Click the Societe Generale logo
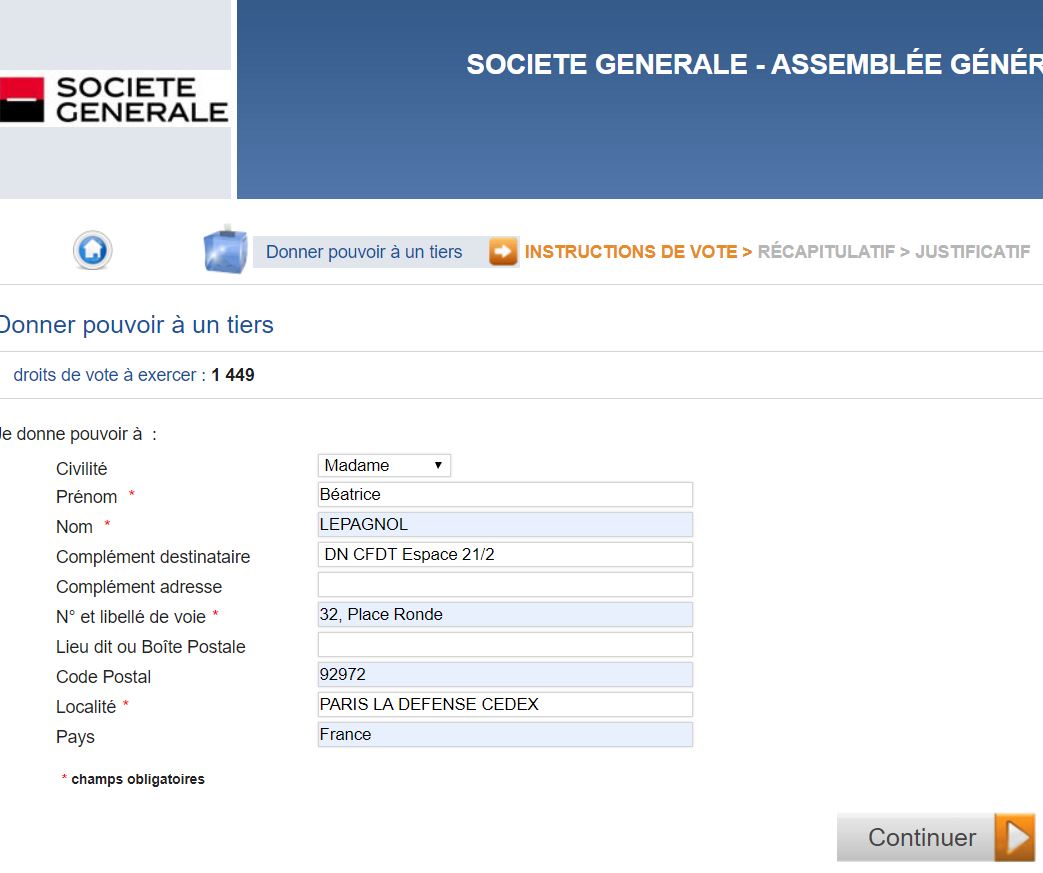Screen dimensions: 1043x873 (x=114, y=100)
